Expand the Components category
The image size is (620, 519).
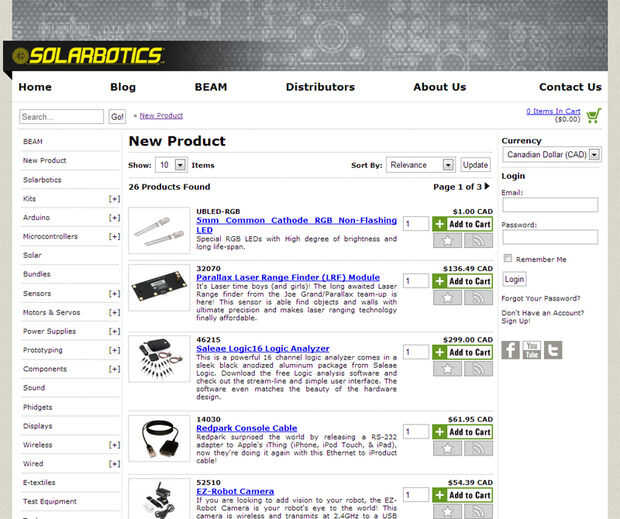tap(114, 369)
